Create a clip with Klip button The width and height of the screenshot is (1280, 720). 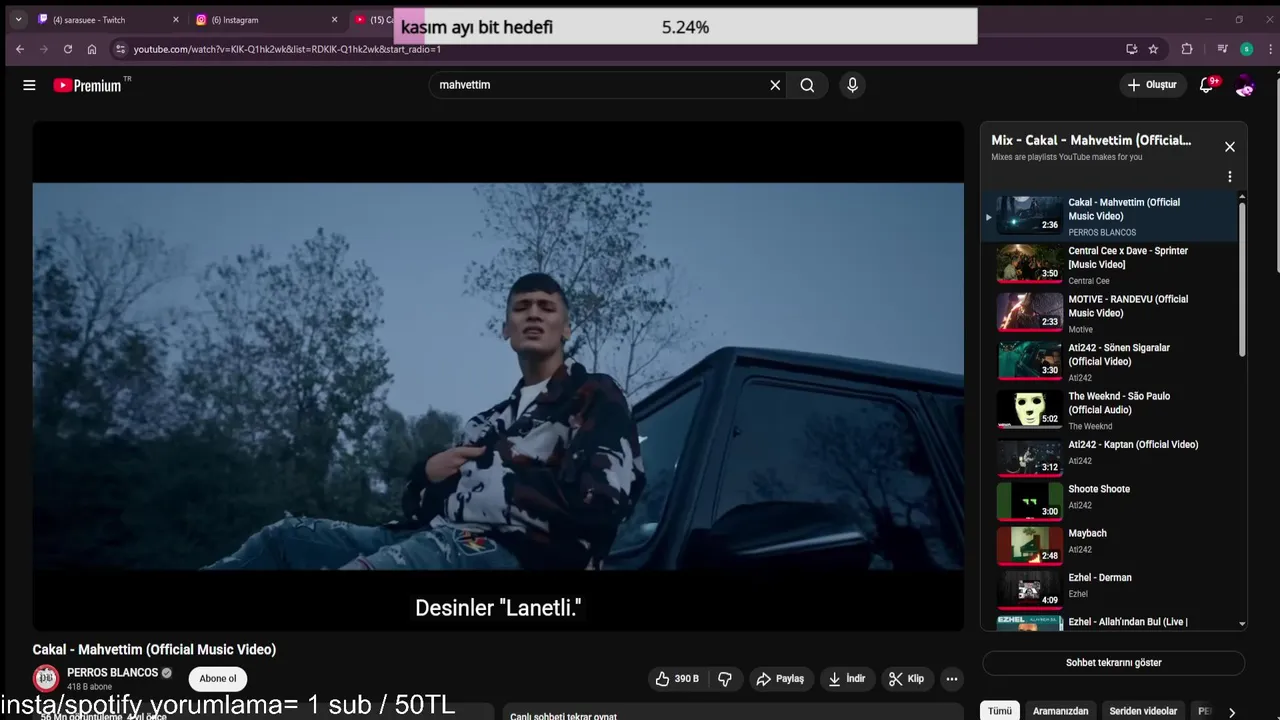coord(906,679)
